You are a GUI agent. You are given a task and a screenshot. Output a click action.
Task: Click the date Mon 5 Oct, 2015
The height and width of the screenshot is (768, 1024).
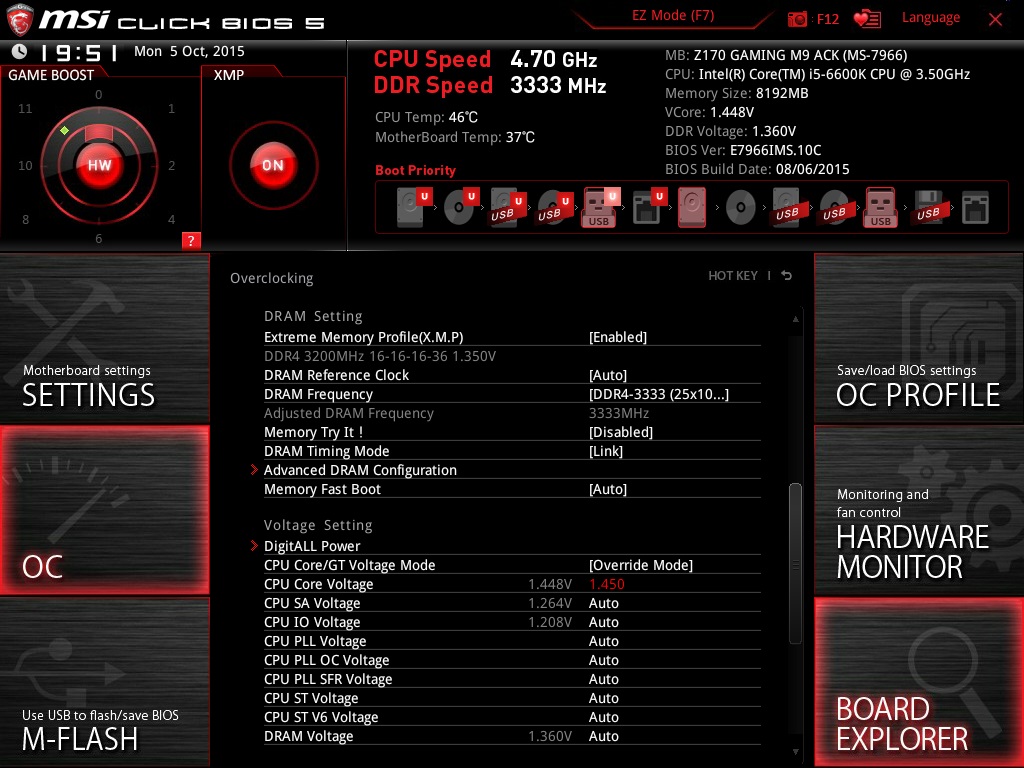click(189, 51)
